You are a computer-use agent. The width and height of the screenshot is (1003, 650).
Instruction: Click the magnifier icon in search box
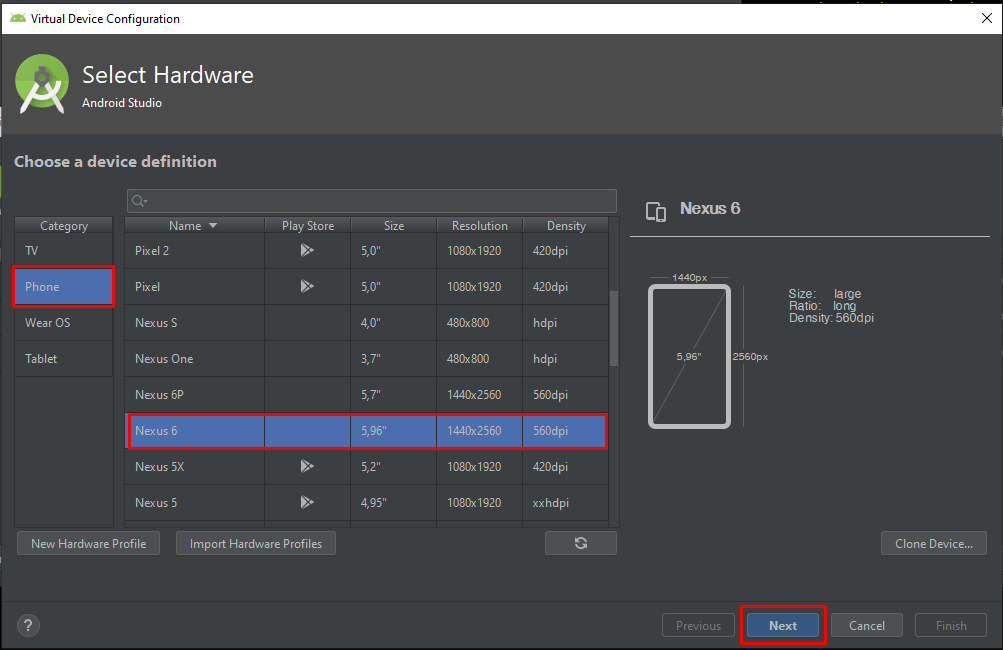pyautogui.click(x=139, y=202)
